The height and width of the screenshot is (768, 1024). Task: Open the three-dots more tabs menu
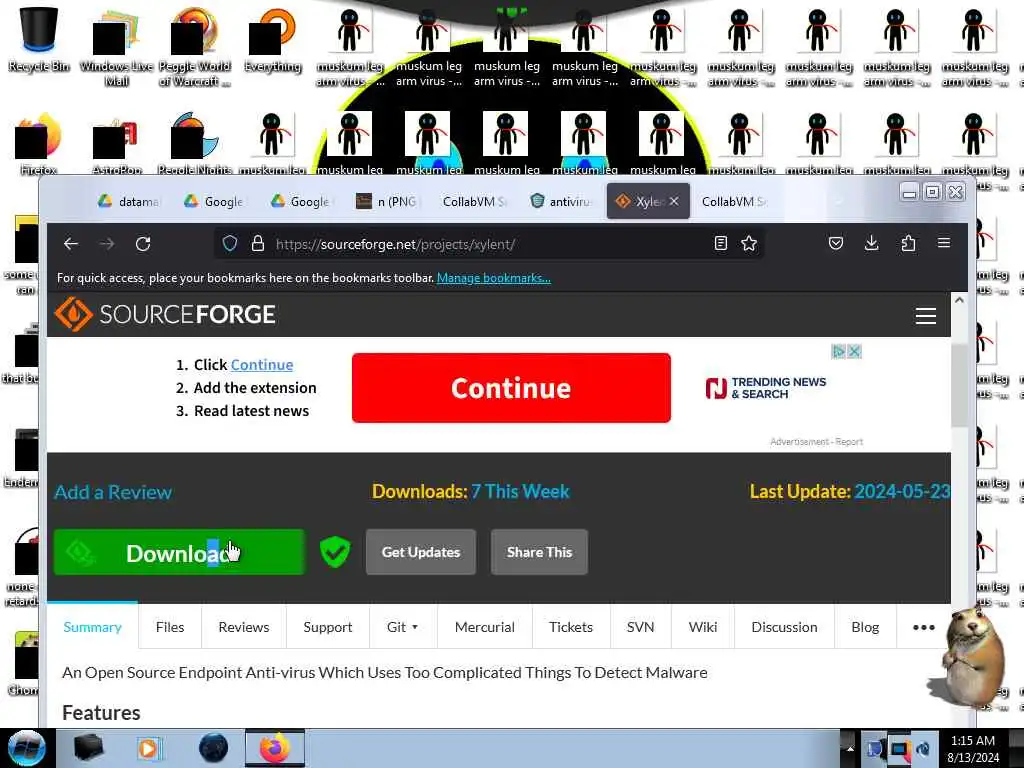coord(923,627)
